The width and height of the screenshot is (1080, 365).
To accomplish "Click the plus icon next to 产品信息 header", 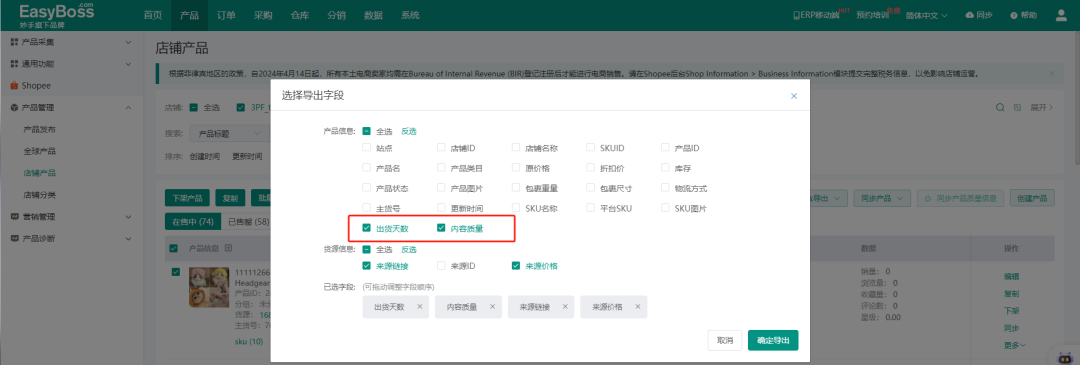I will pyautogui.click(x=229, y=248).
